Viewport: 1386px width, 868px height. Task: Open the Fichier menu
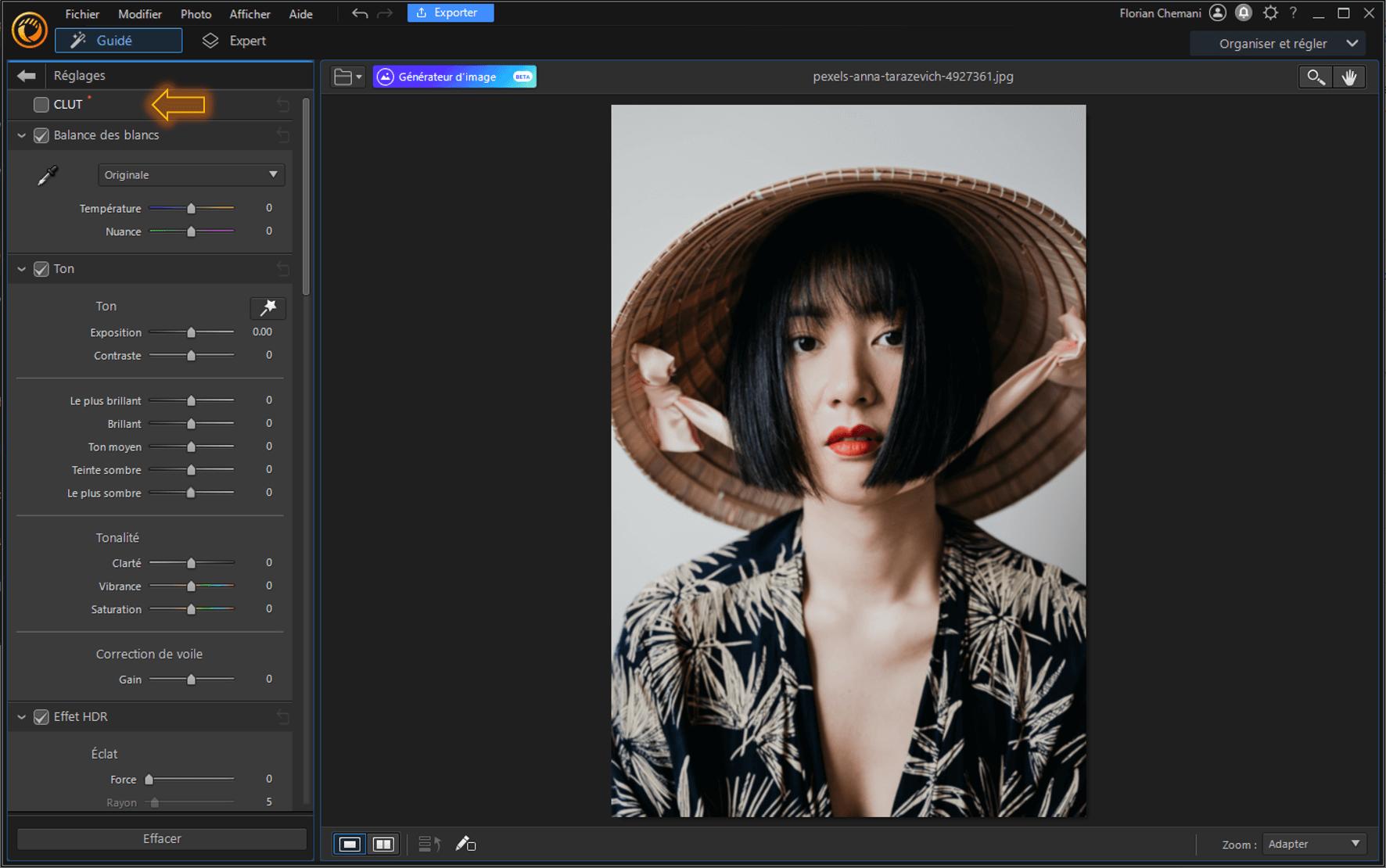pyautogui.click(x=82, y=14)
